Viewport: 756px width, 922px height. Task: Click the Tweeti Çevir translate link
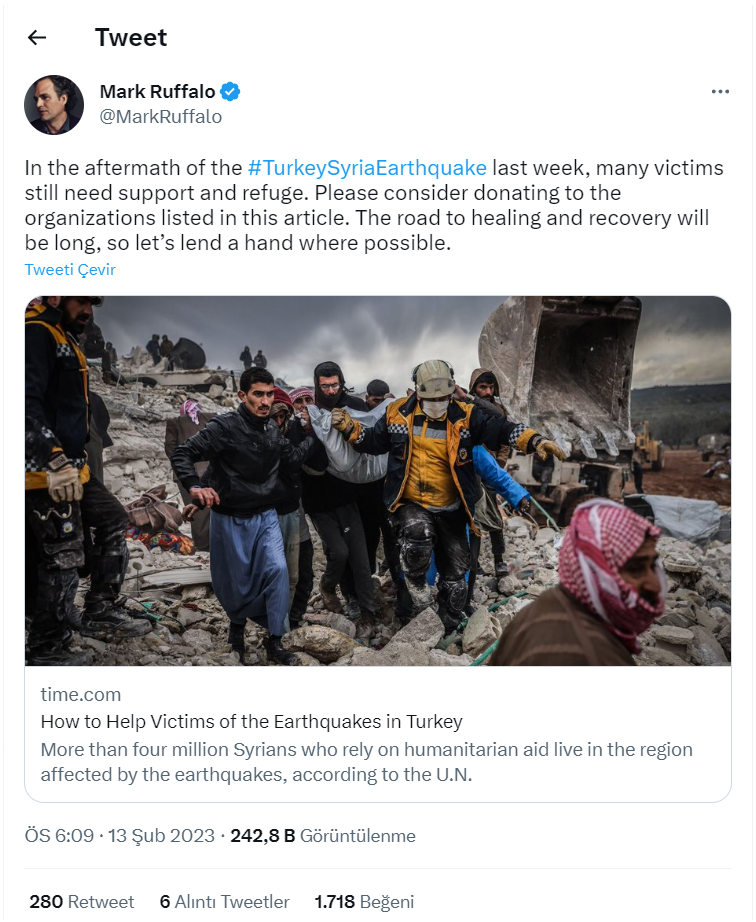(x=70, y=269)
